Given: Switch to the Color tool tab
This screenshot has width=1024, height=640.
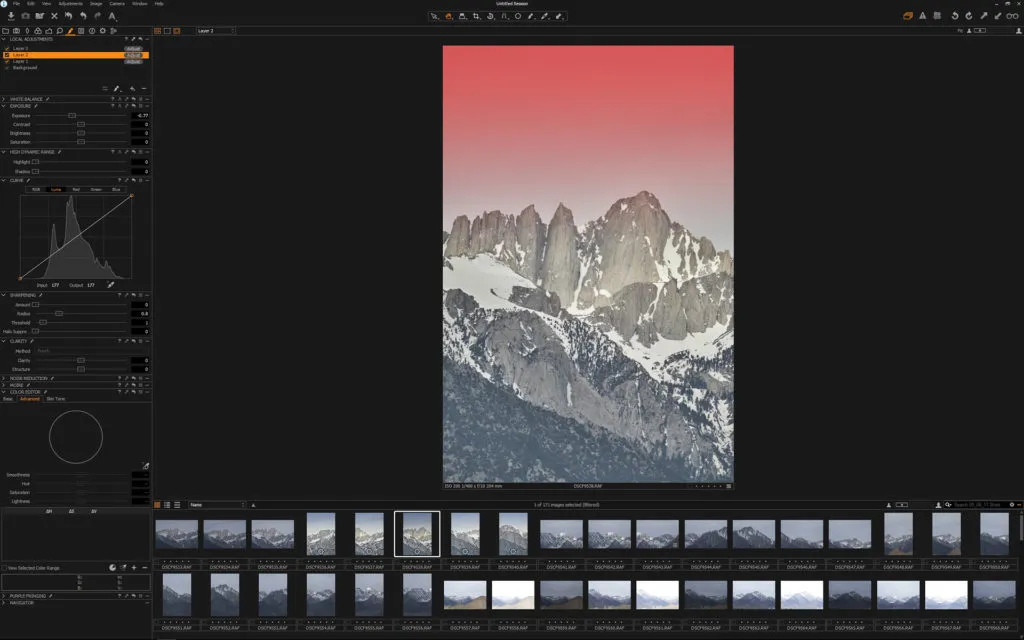Looking at the screenshot, I should (x=37, y=31).
